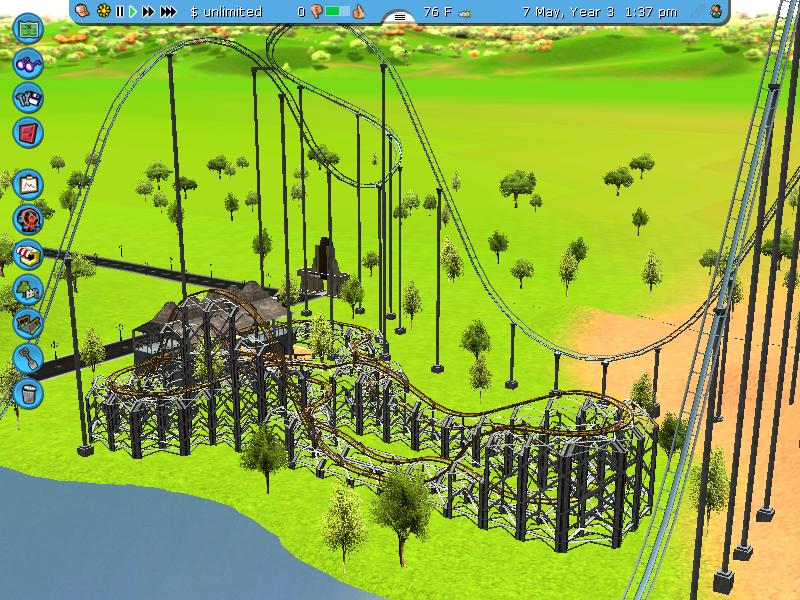The width and height of the screenshot is (800, 600).
Task: Open the paths and fences builder
Action: [x=28, y=322]
